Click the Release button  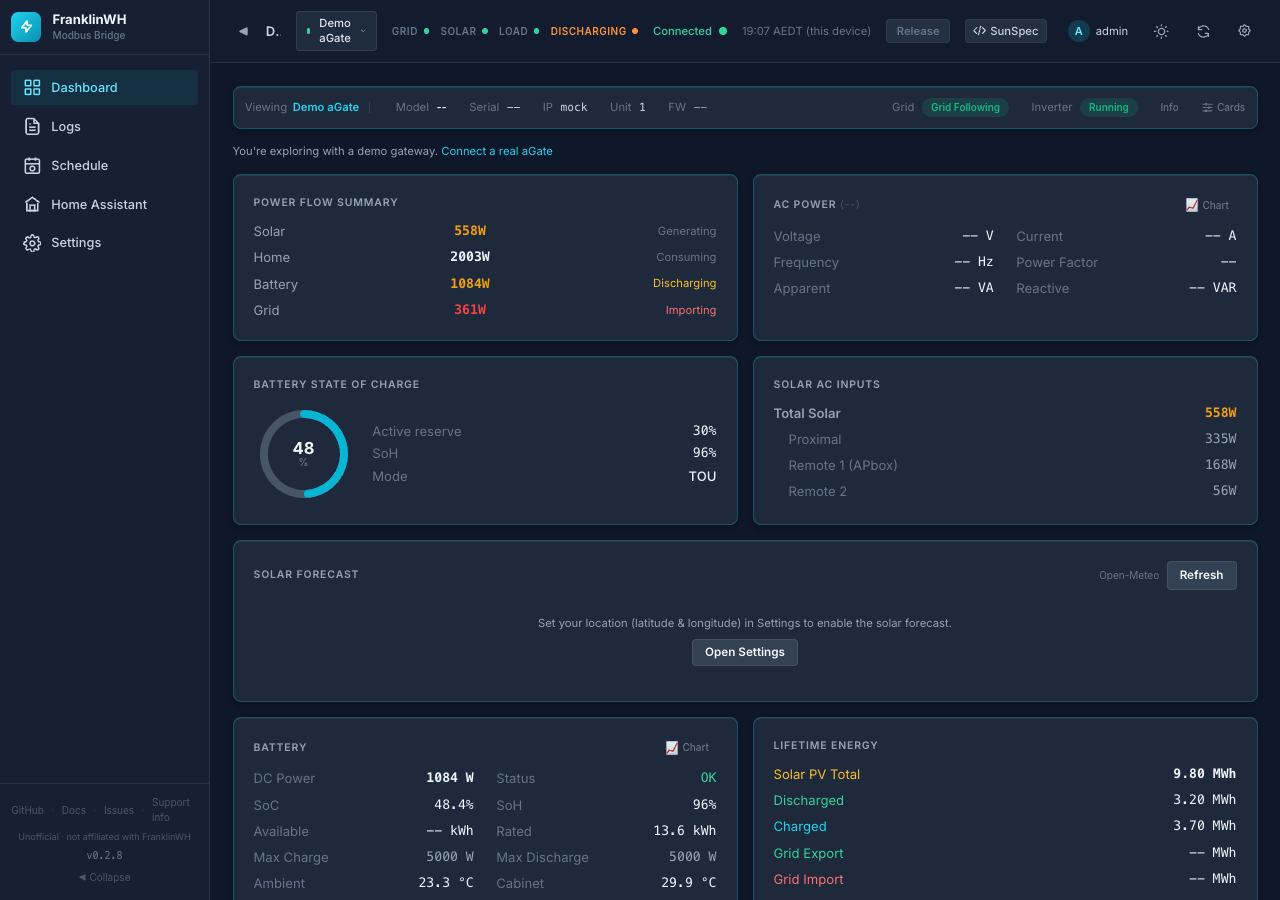(x=918, y=31)
